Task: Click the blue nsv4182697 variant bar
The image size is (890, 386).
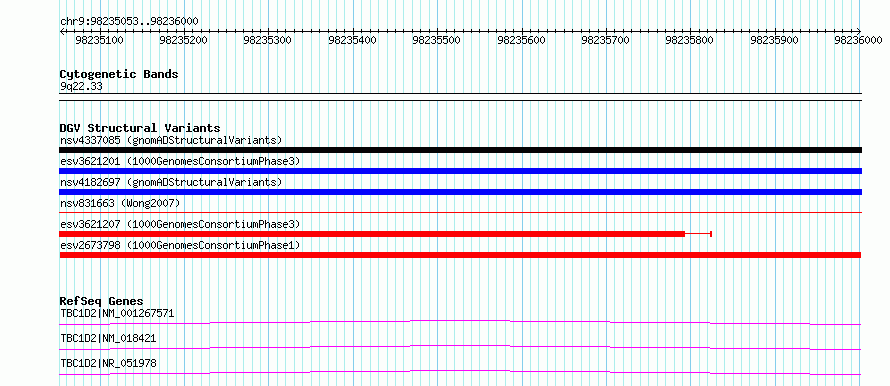Action: (460, 192)
